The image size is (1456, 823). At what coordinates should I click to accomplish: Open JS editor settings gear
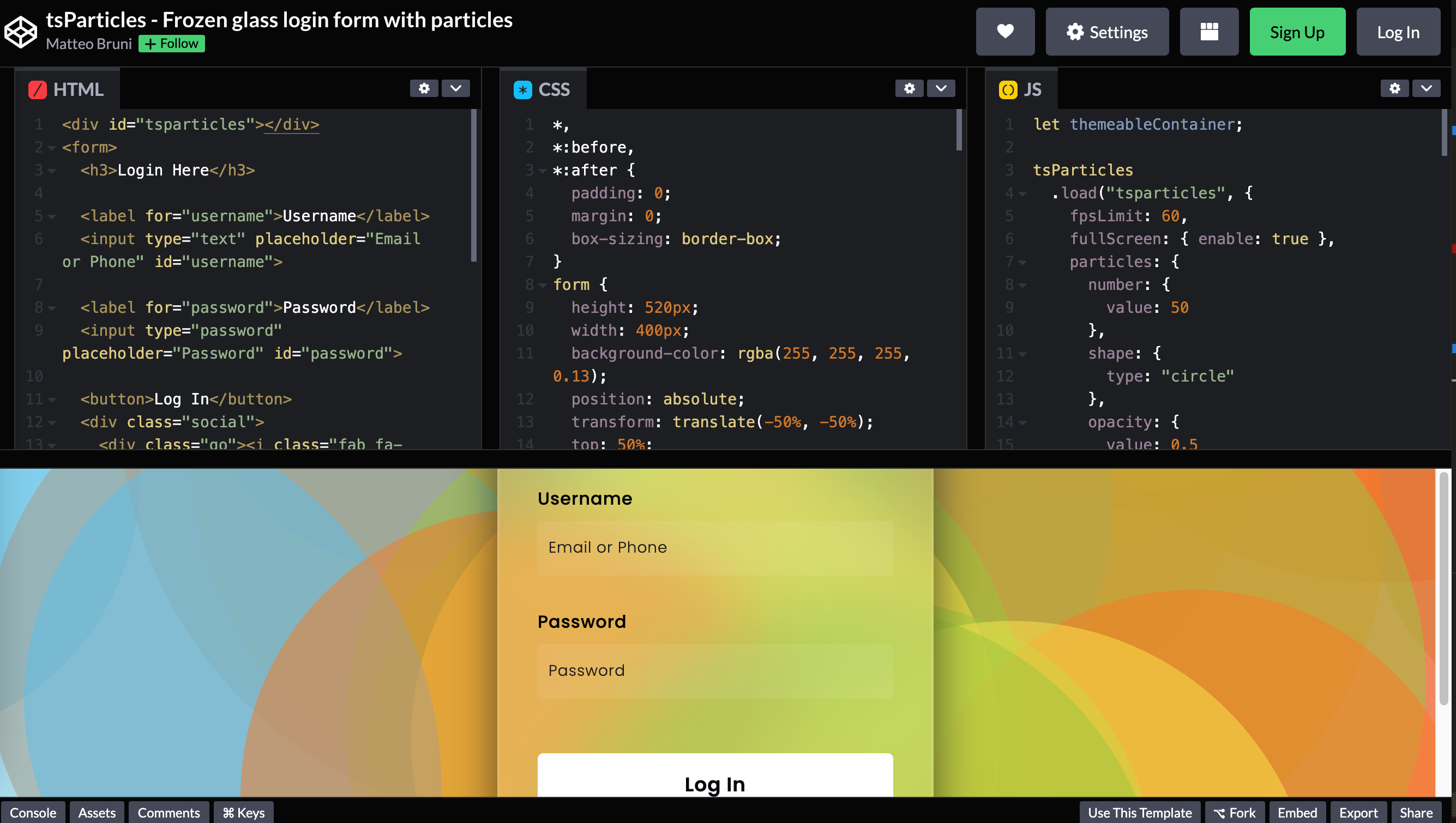pyautogui.click(x=1394, y=88)
